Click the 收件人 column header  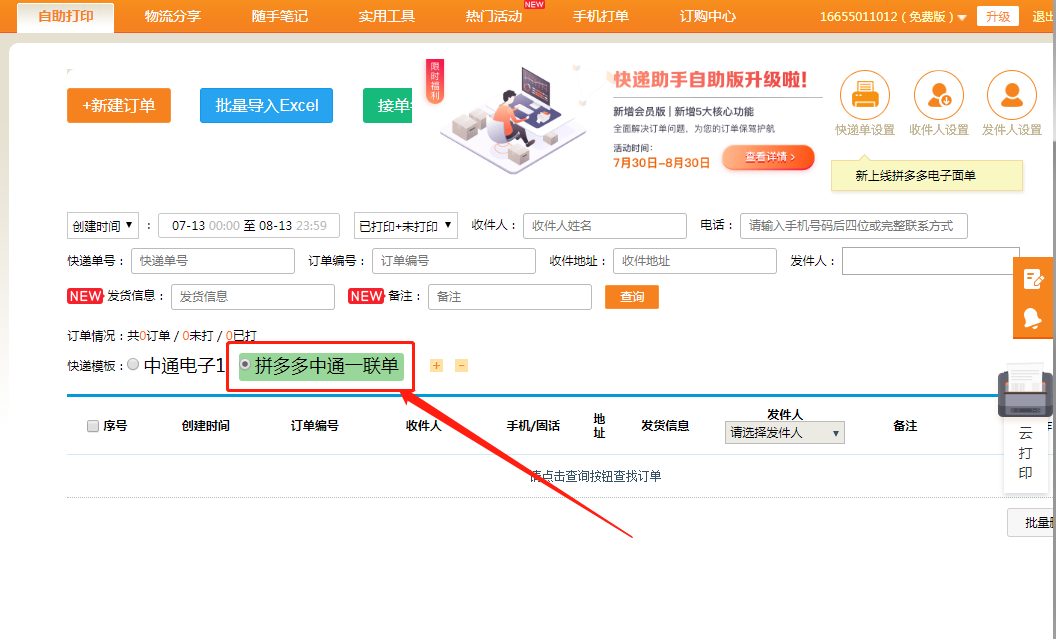pos(424,426)
